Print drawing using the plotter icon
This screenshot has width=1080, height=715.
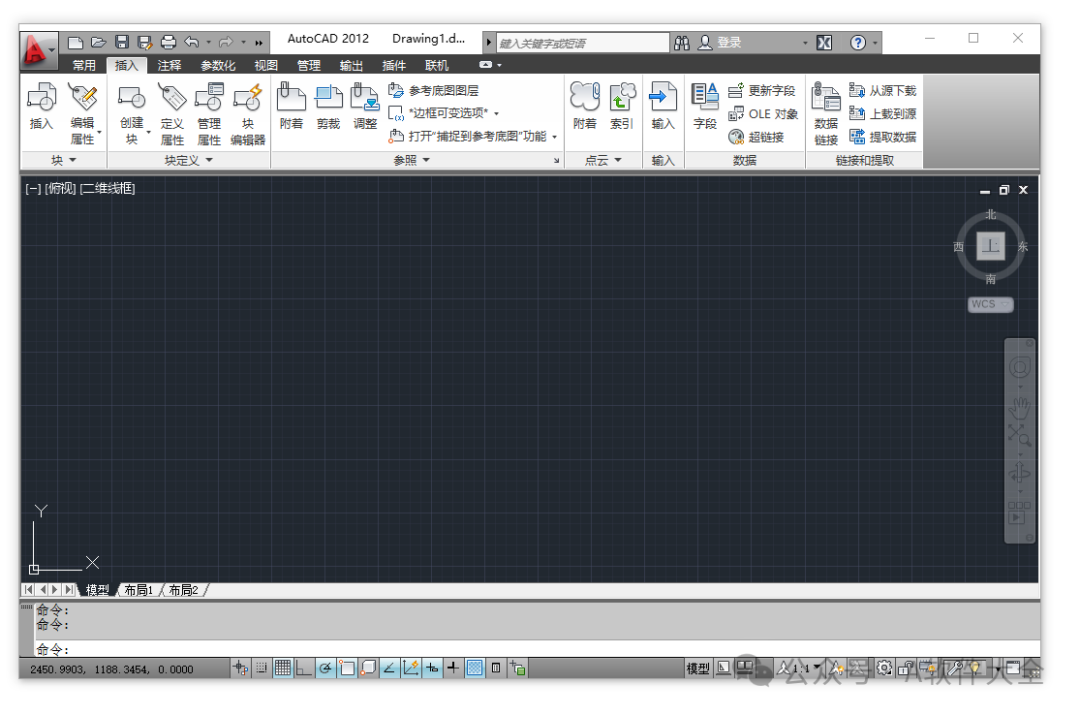click(x=168, y=43)
